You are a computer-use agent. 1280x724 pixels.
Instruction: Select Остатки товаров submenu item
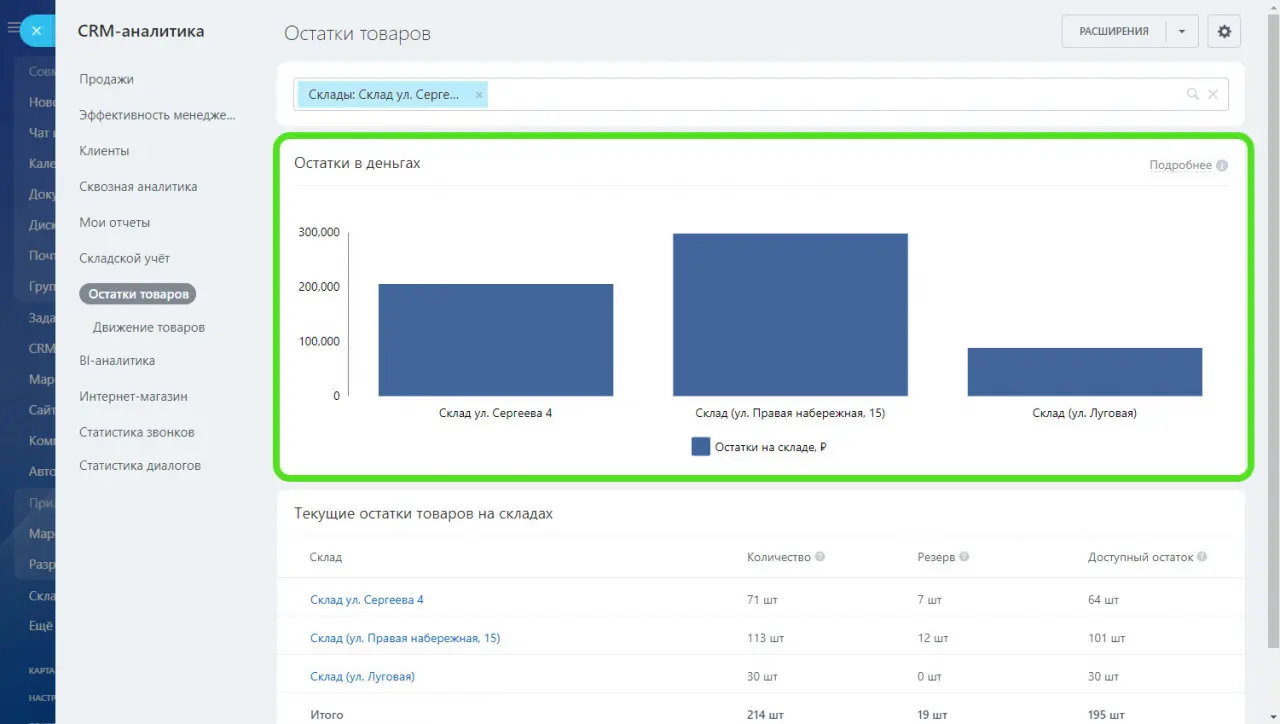pyautogui.click(x=138, y=294)
